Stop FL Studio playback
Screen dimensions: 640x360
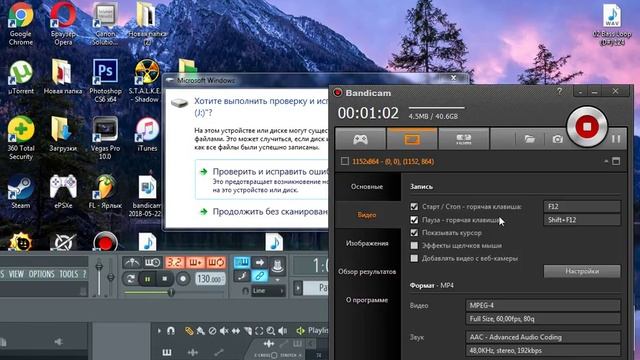(x=164, y=279)
